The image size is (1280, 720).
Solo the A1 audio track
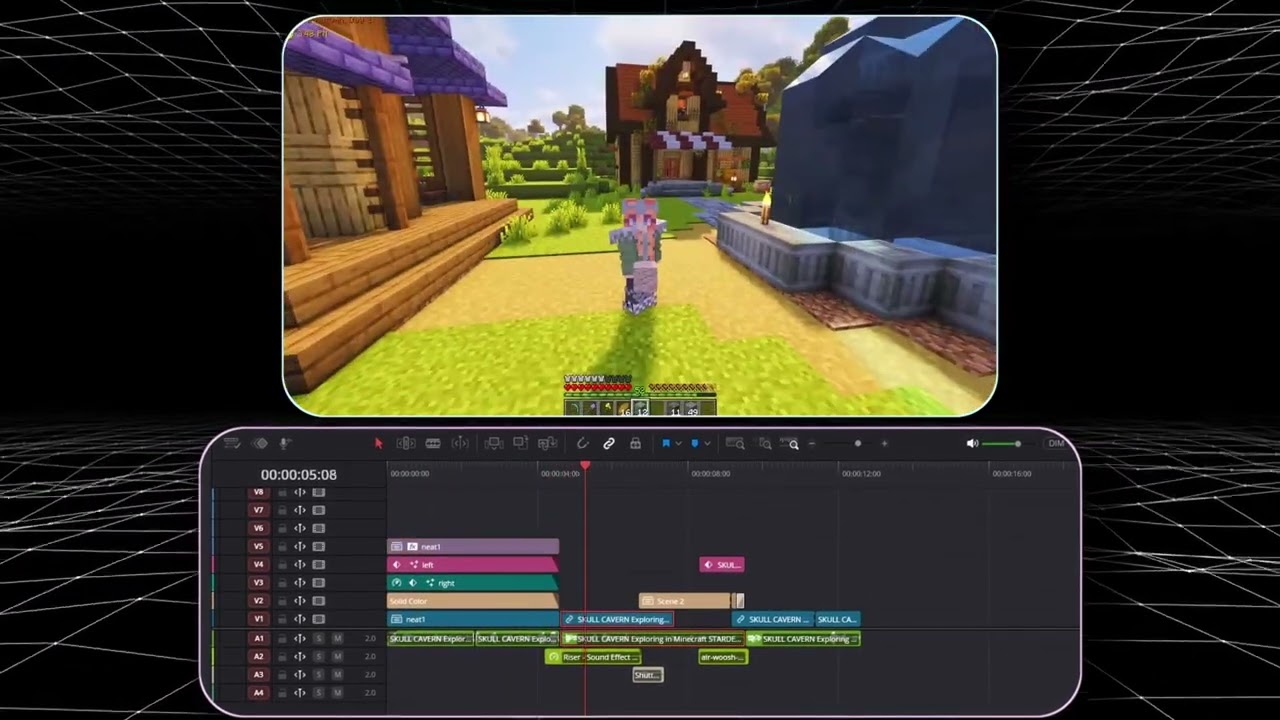(x=319, y=639)
